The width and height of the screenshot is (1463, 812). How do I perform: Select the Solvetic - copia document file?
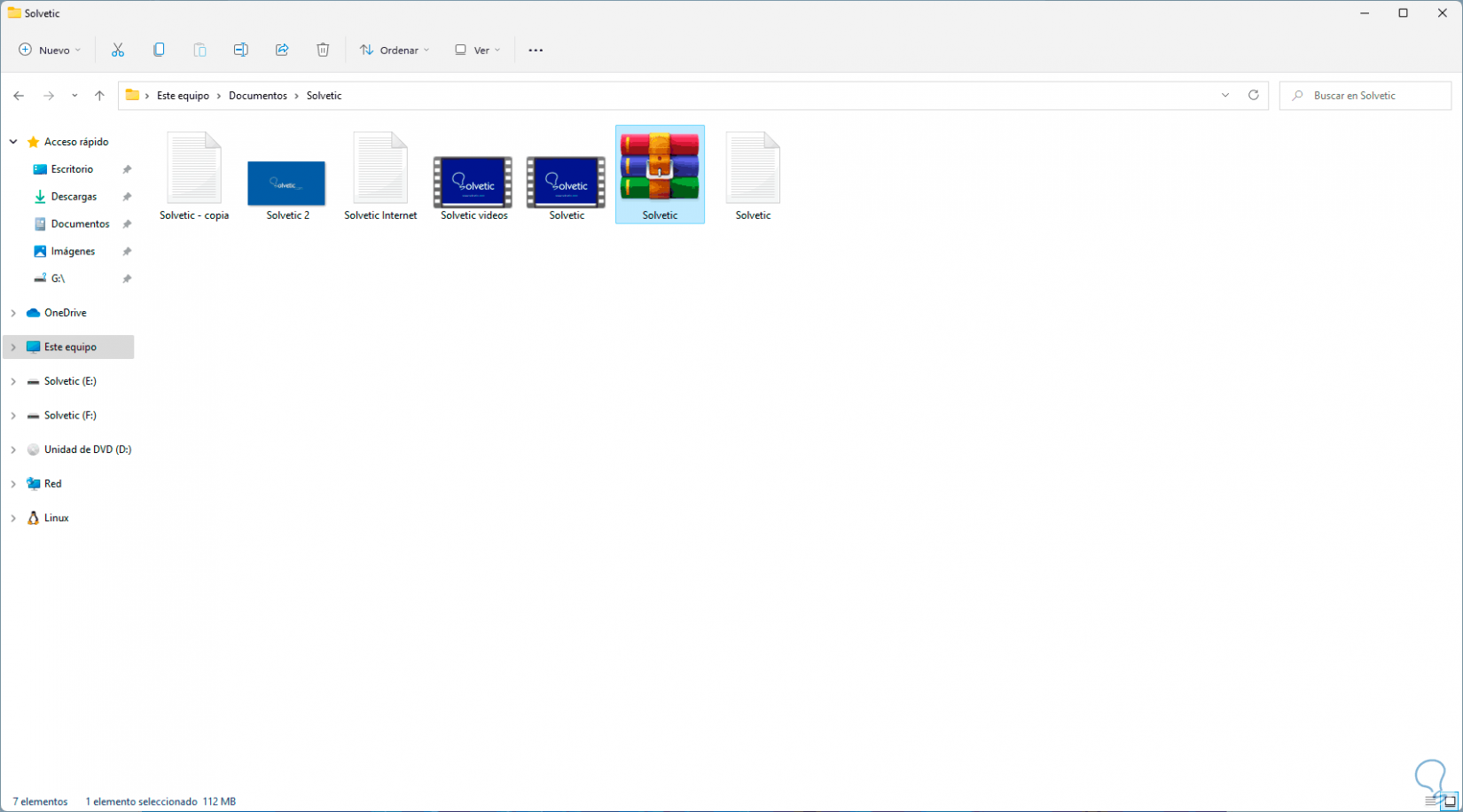pos(194,175)
